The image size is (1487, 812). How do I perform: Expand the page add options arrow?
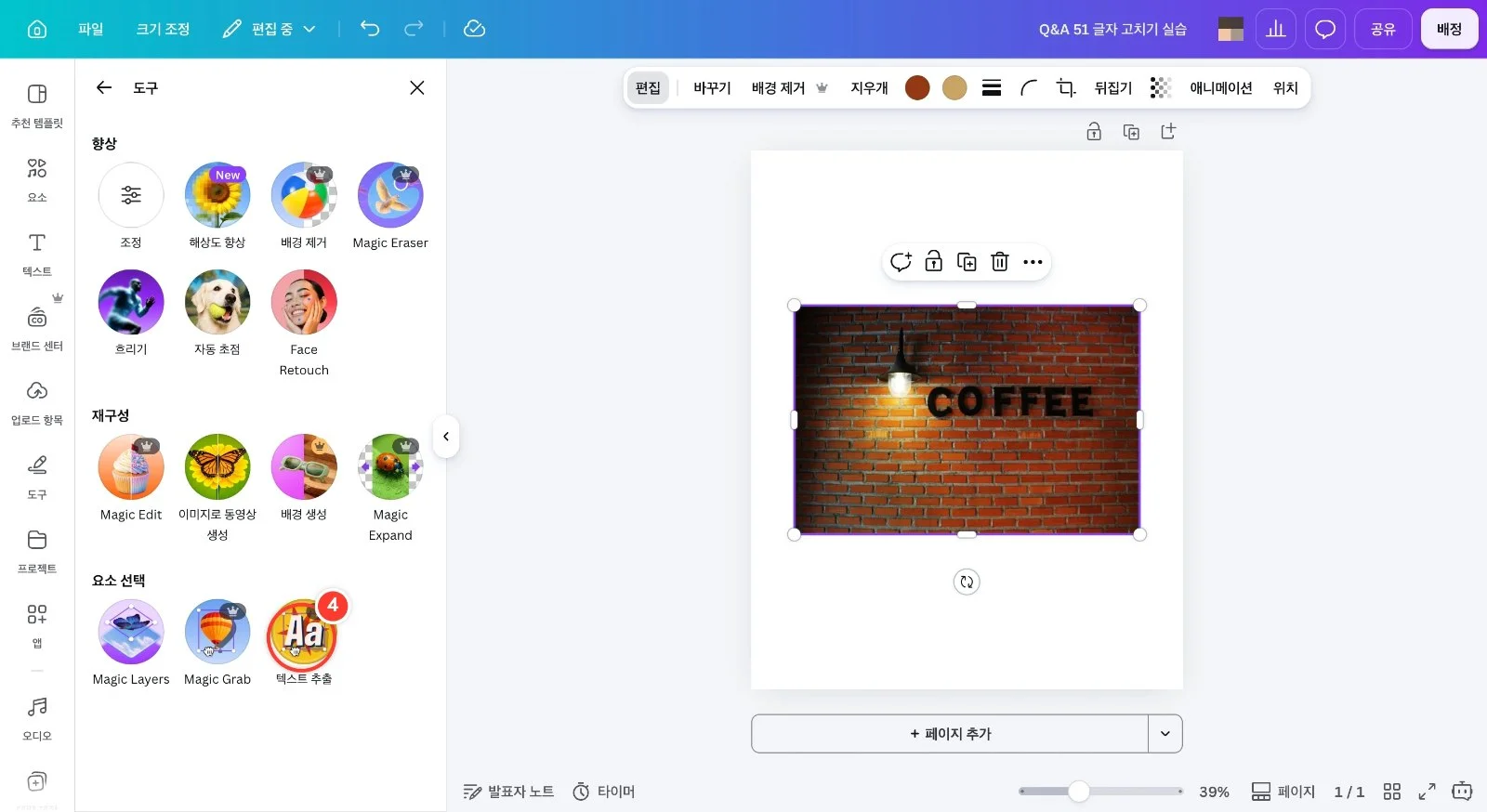[1165, 734]
